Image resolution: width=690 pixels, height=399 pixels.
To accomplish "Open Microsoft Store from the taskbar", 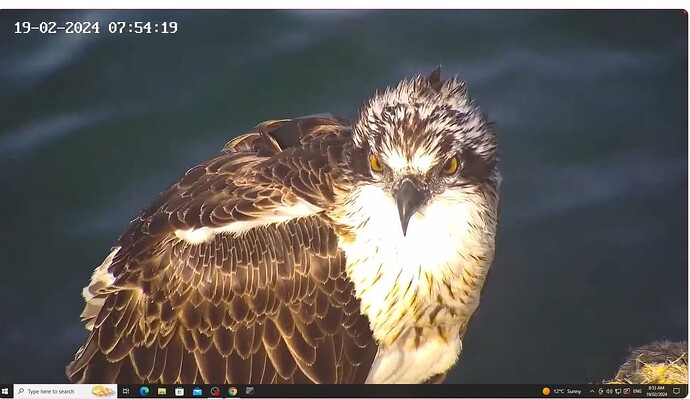I will (x=180, y=391).
